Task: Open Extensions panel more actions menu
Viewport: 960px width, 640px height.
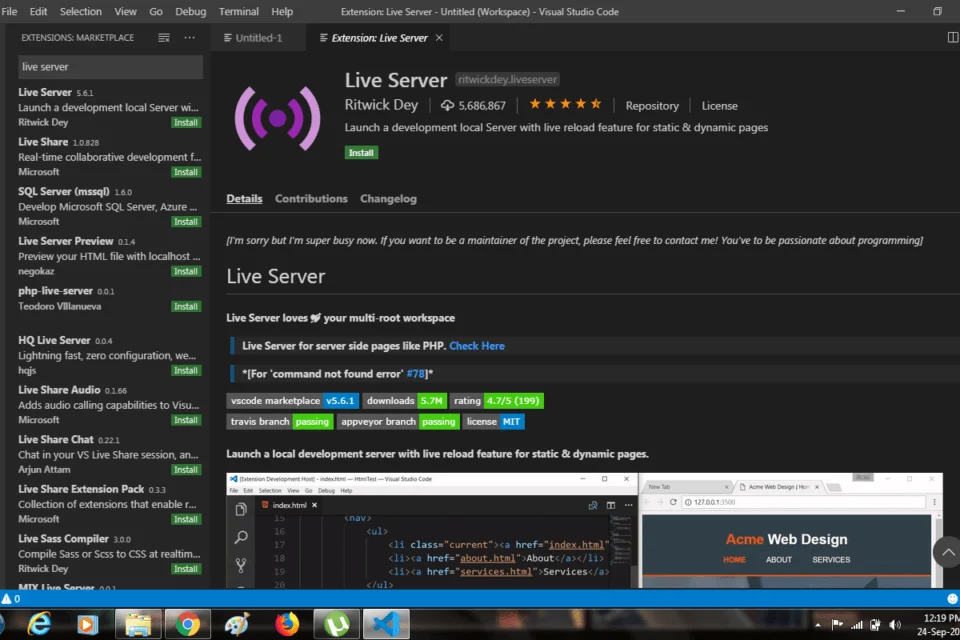Action: [190, 38]
